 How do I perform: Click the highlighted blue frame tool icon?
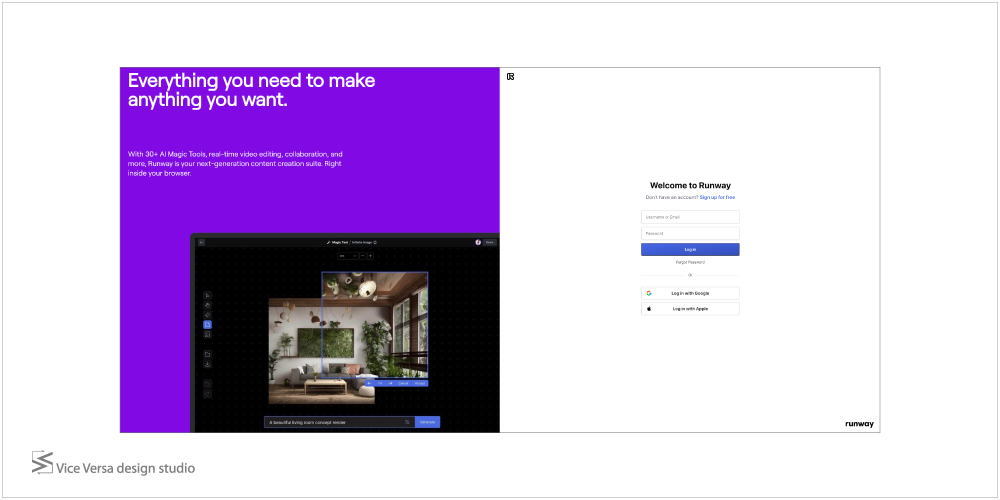point(207,325)
